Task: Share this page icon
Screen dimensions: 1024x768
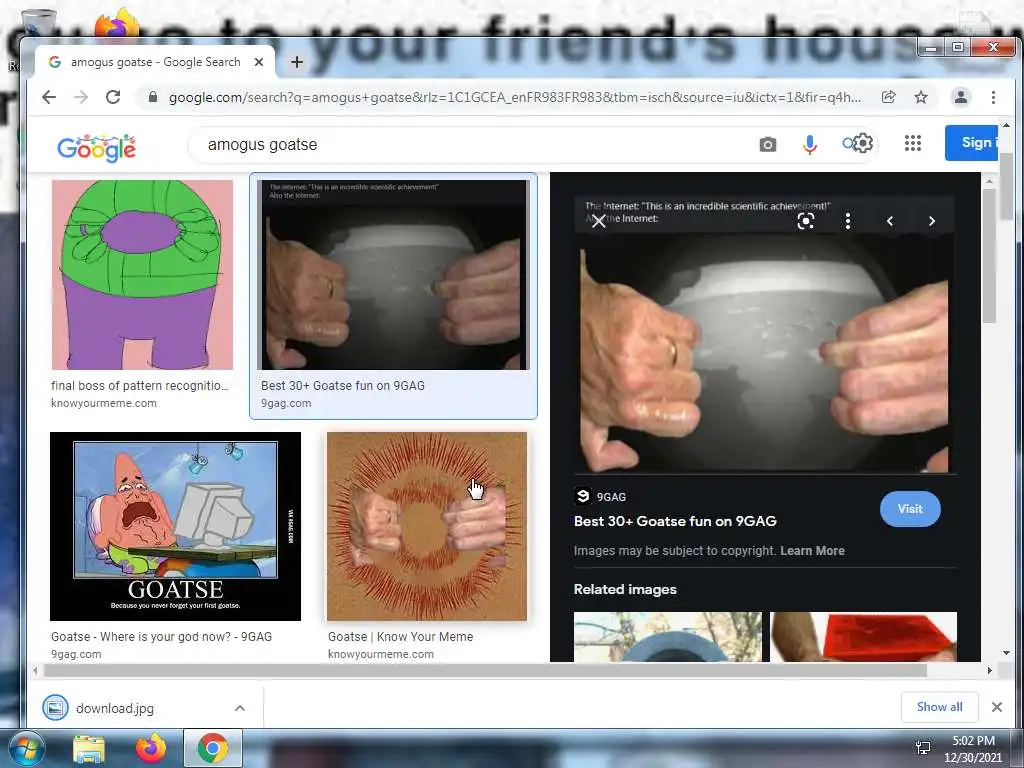Action: [888, 97]
